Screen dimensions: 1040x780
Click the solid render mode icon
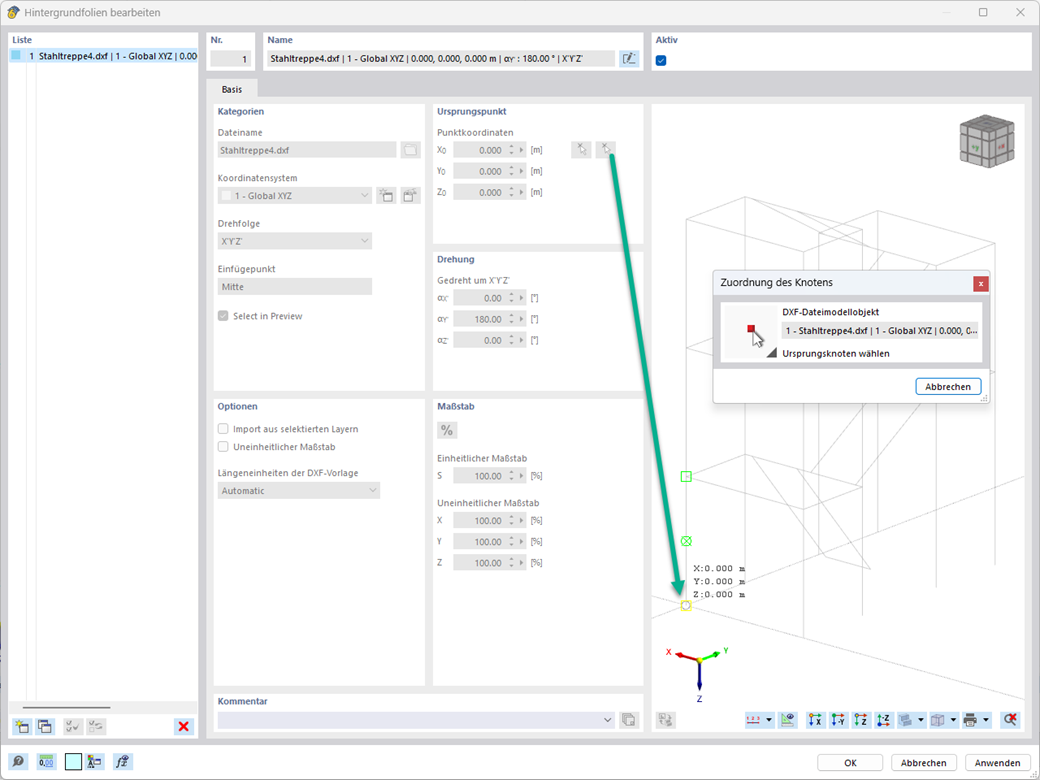pyautogui.click(x=905, y=720)
